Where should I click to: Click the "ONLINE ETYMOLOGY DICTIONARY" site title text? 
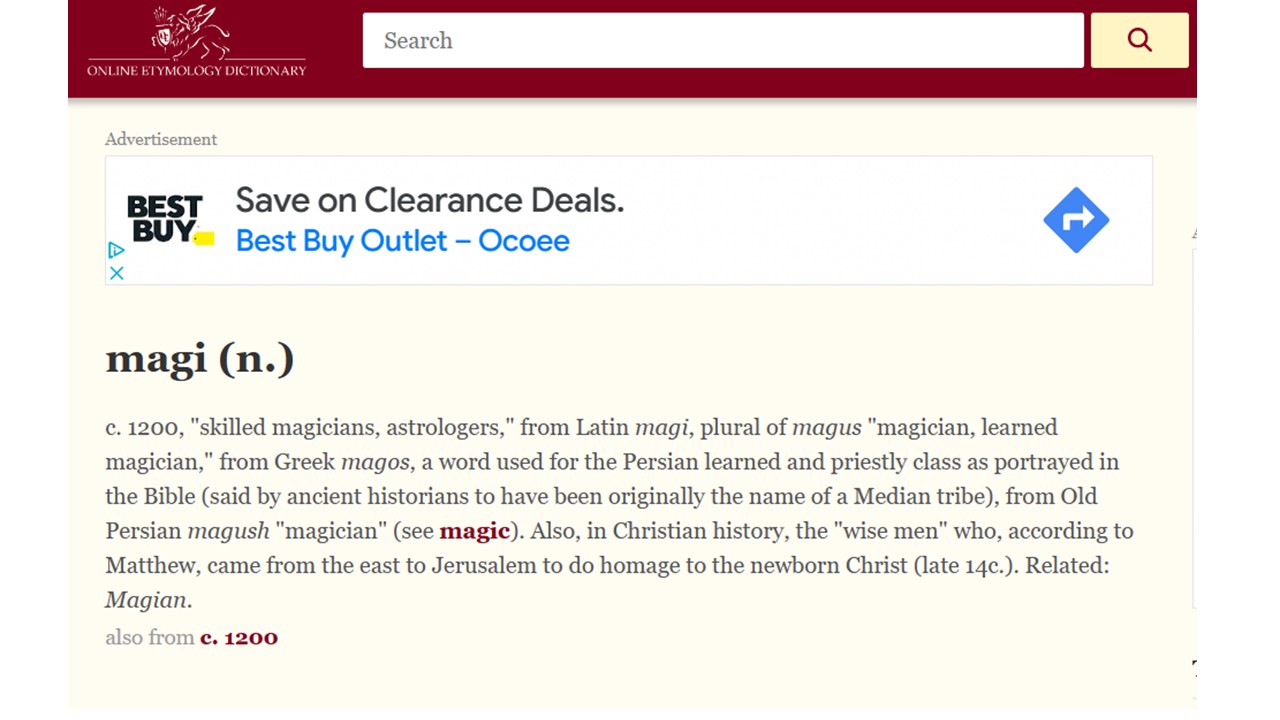(196, 71)
